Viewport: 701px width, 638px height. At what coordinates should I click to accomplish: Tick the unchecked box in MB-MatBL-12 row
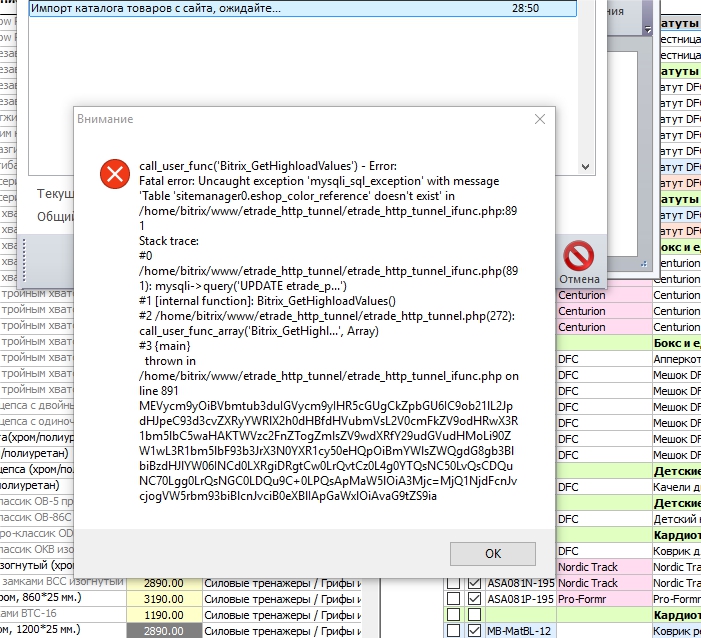pyautogui.click(x=453, y=631)
